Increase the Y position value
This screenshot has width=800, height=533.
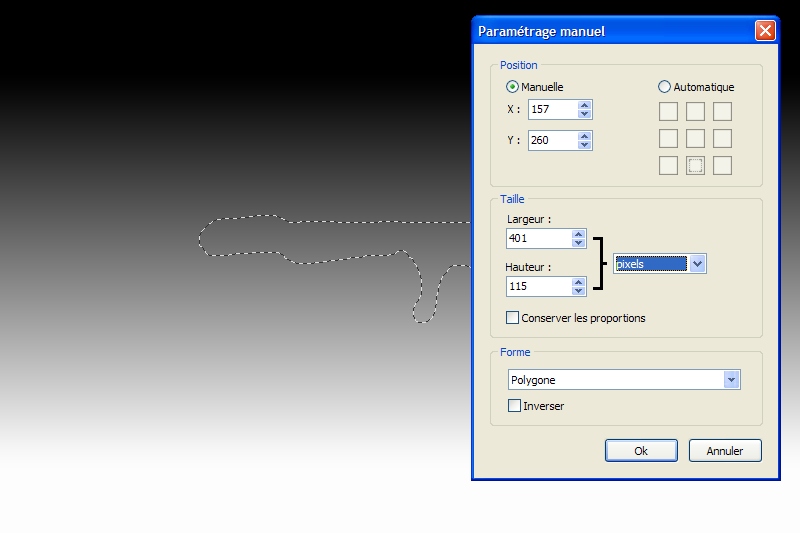[x=585, y=136]
